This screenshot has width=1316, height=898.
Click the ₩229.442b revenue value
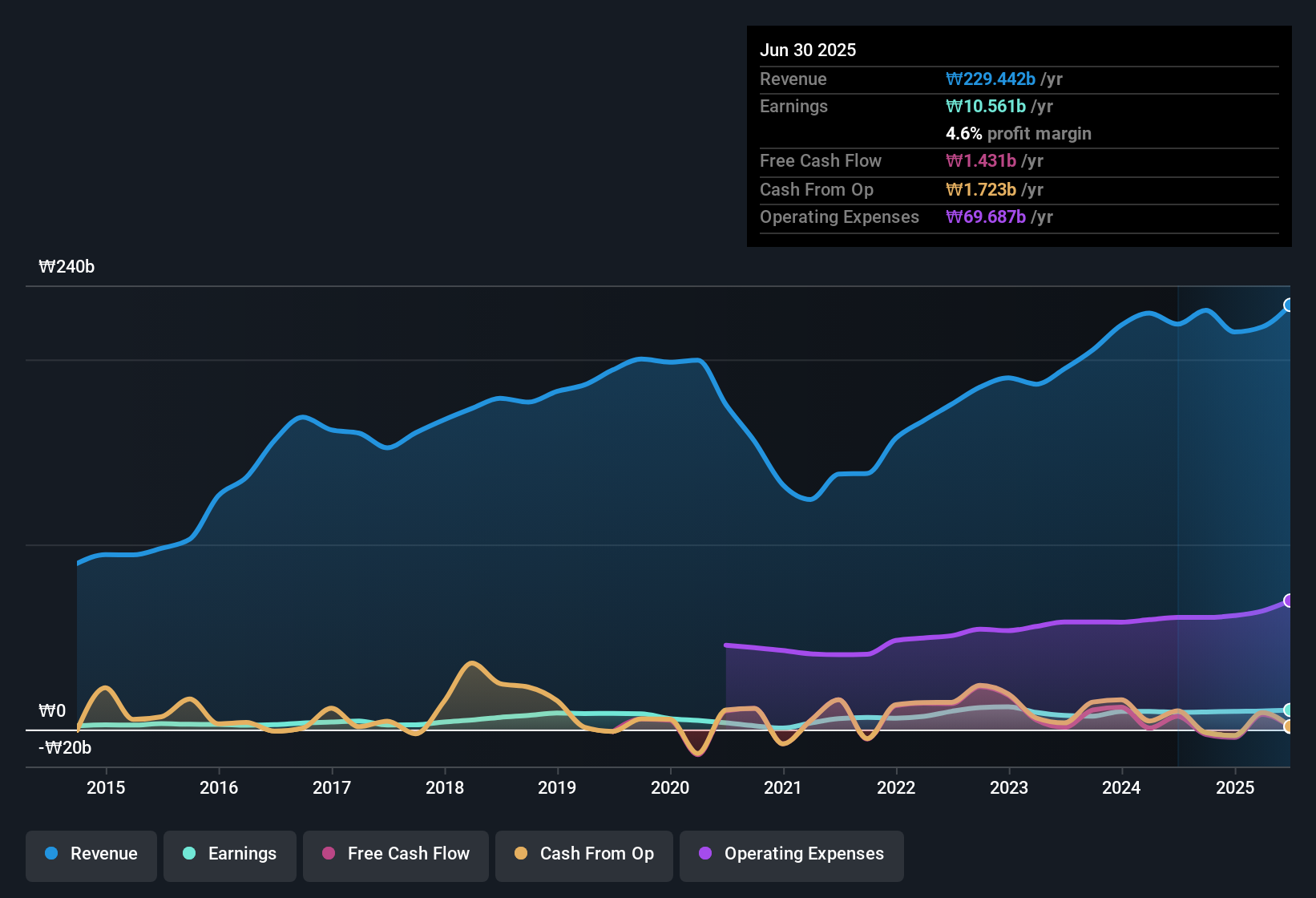point(991,79)
